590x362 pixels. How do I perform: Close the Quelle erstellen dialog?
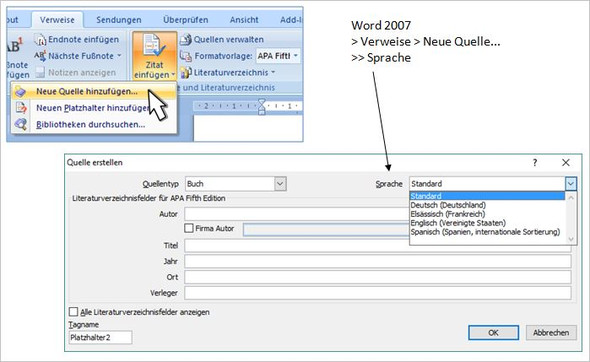tap(566, 163)
